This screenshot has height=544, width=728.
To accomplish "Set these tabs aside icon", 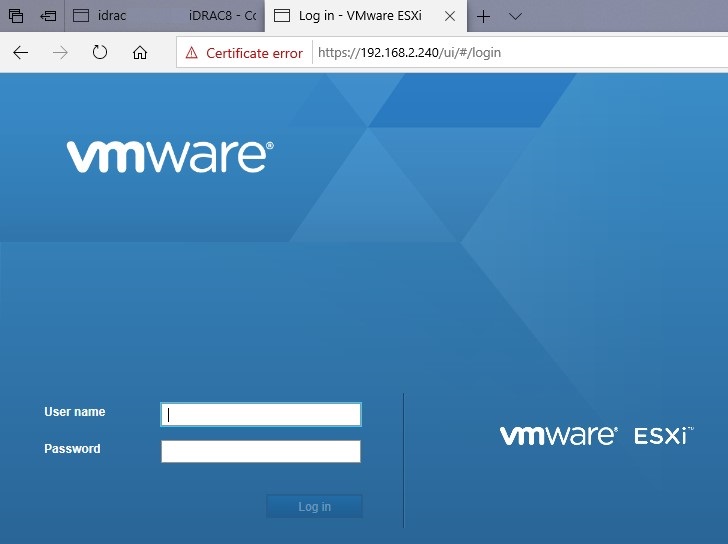I will 48,16.
